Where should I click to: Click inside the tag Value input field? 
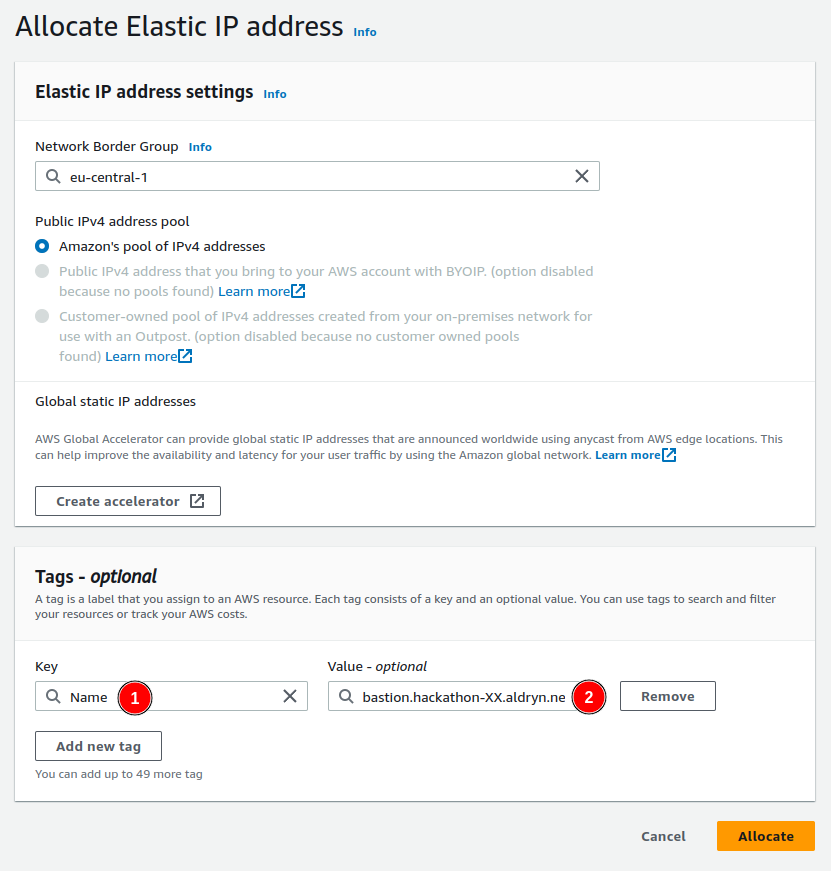coord(470,696)
